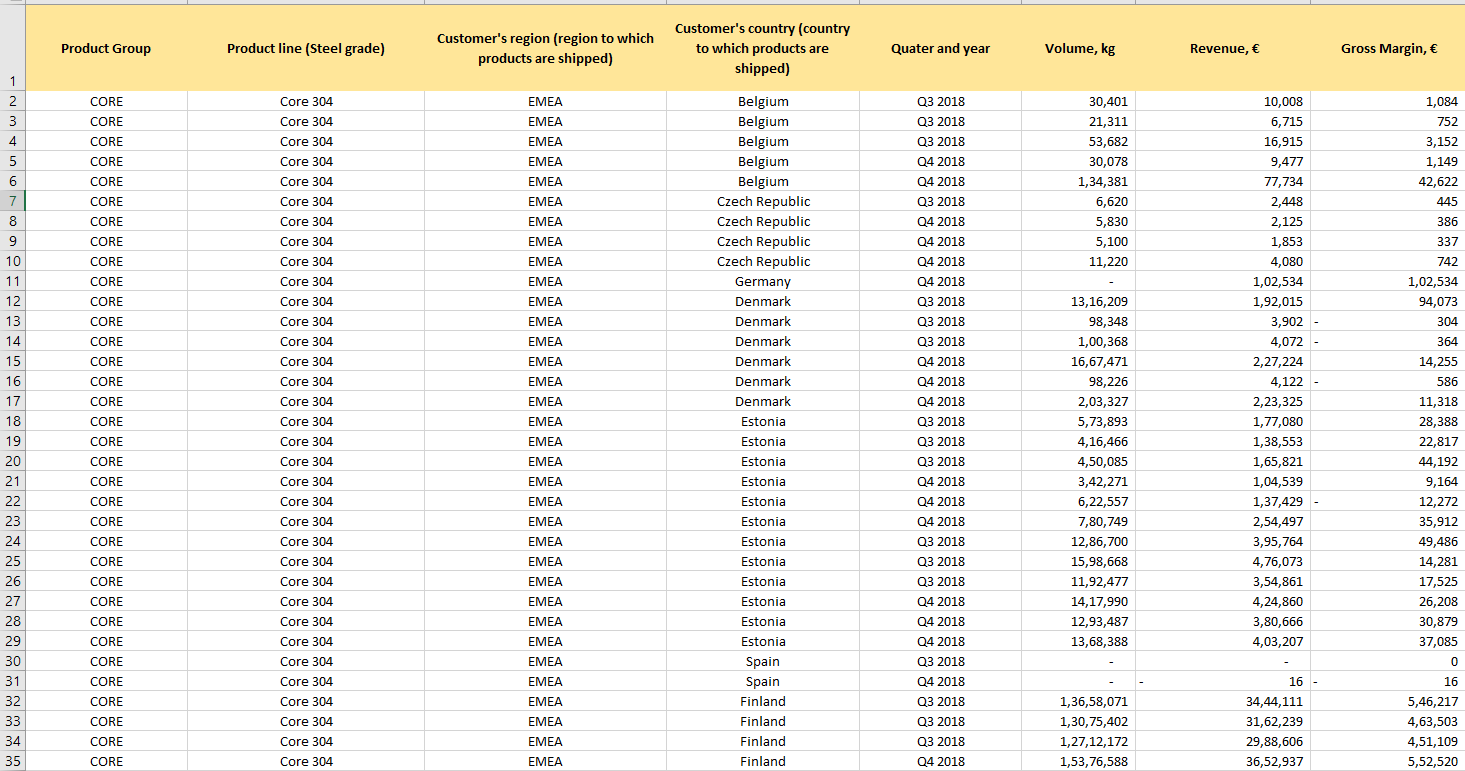Select row number 1 header
Screen dimensions: 1465x771
pos(12,48)
